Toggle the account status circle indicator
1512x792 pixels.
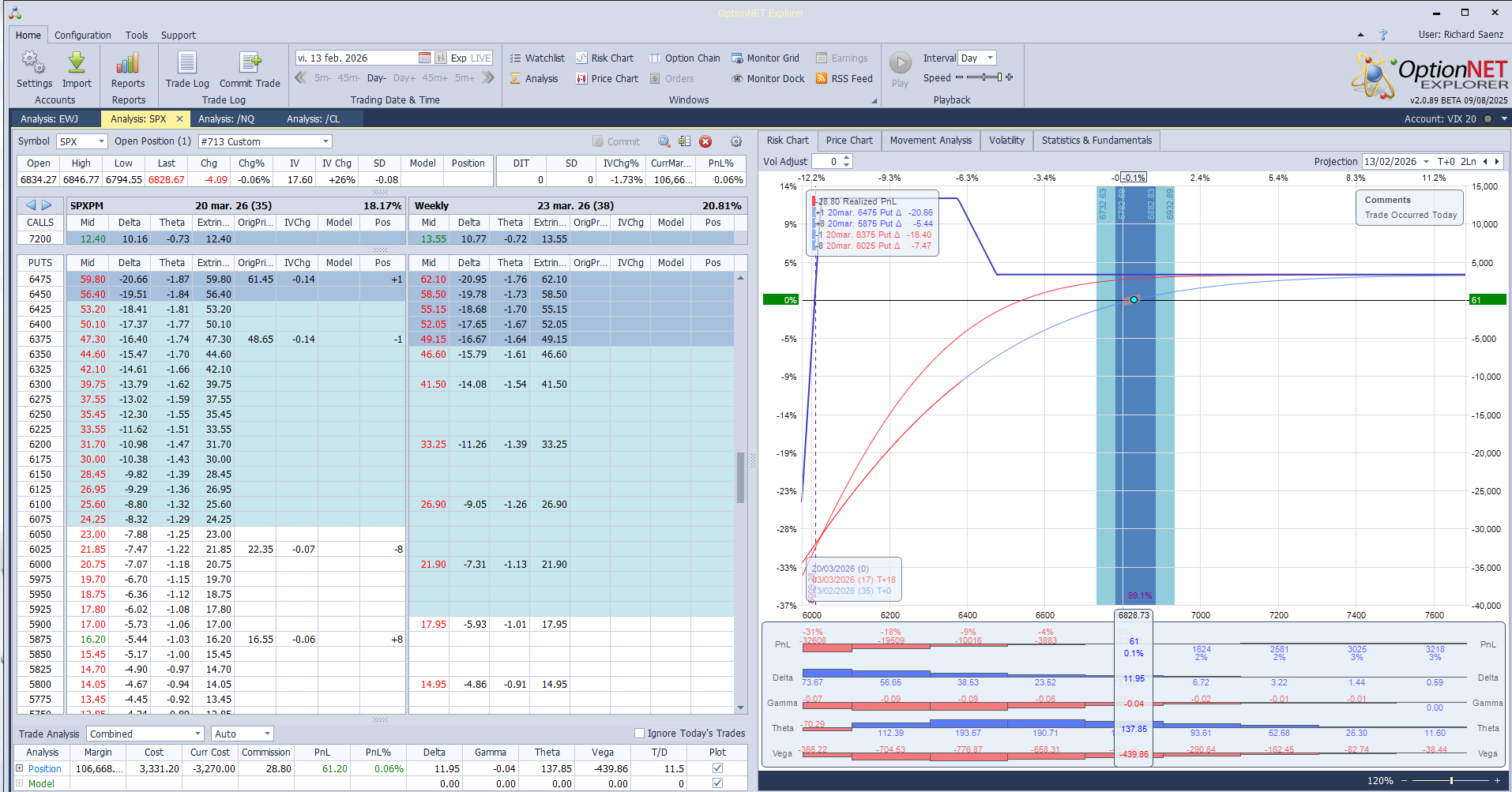click(x=1488, y=119)
